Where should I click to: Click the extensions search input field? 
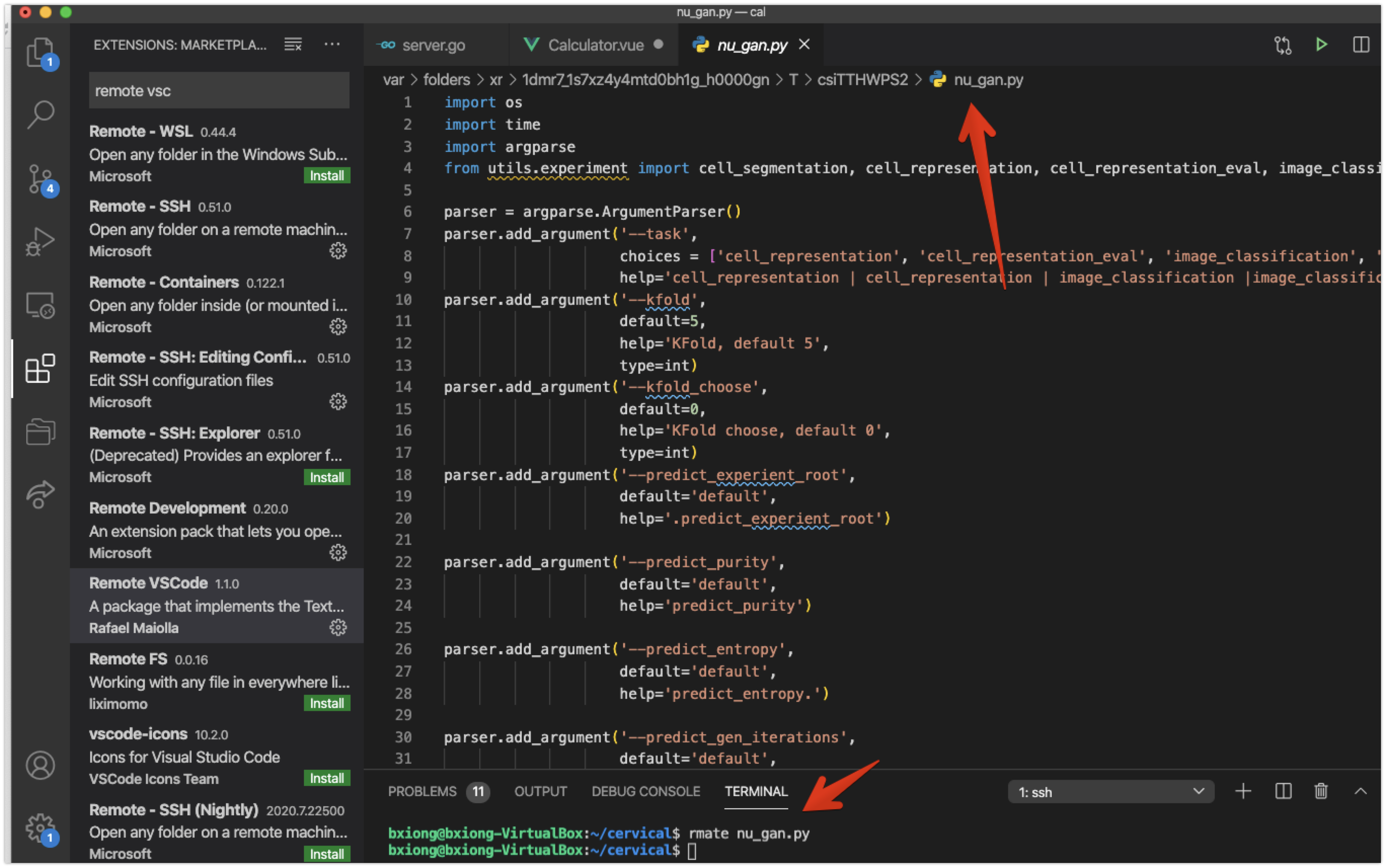click(x=219, y=91)
